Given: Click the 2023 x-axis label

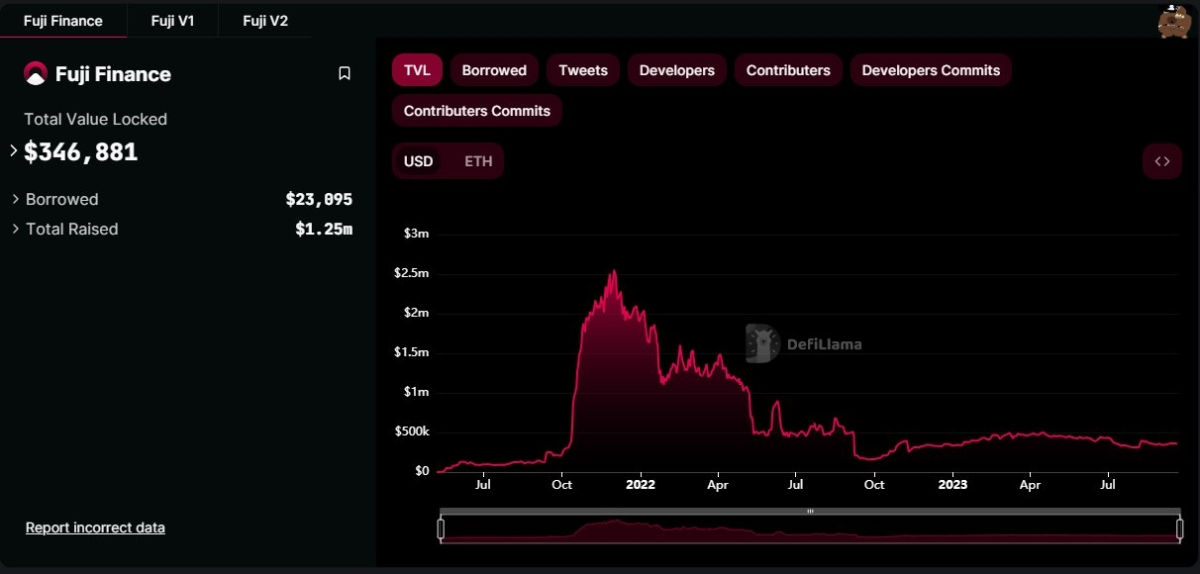Looking at the screenshot, I should [x=952, y=485].
